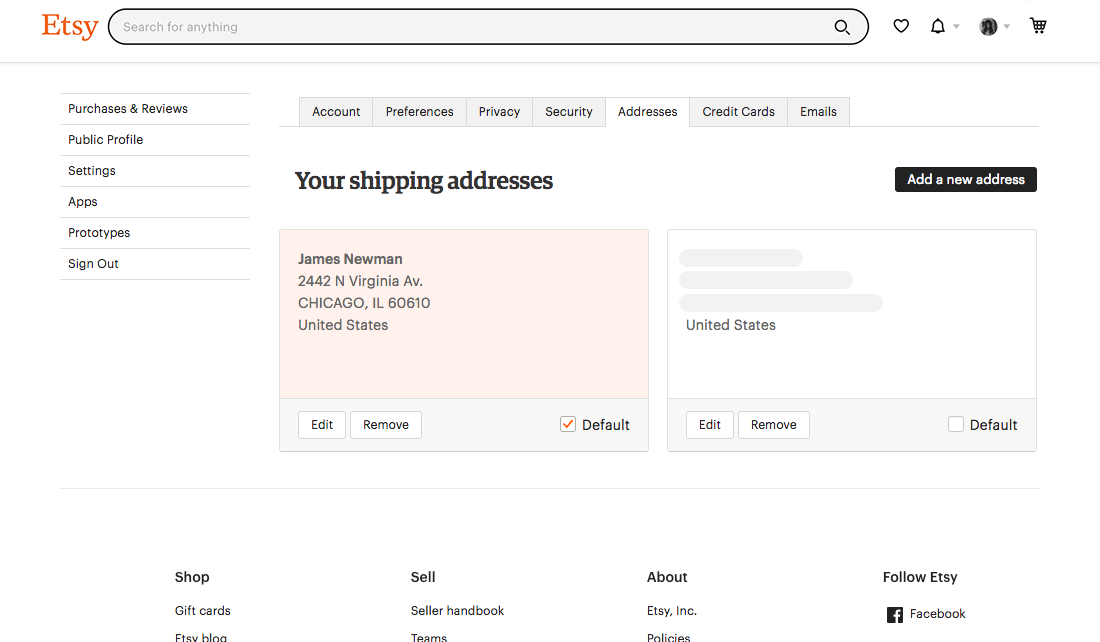
Task: Open your Favorites via the heart icon
Action: (901, 25)
